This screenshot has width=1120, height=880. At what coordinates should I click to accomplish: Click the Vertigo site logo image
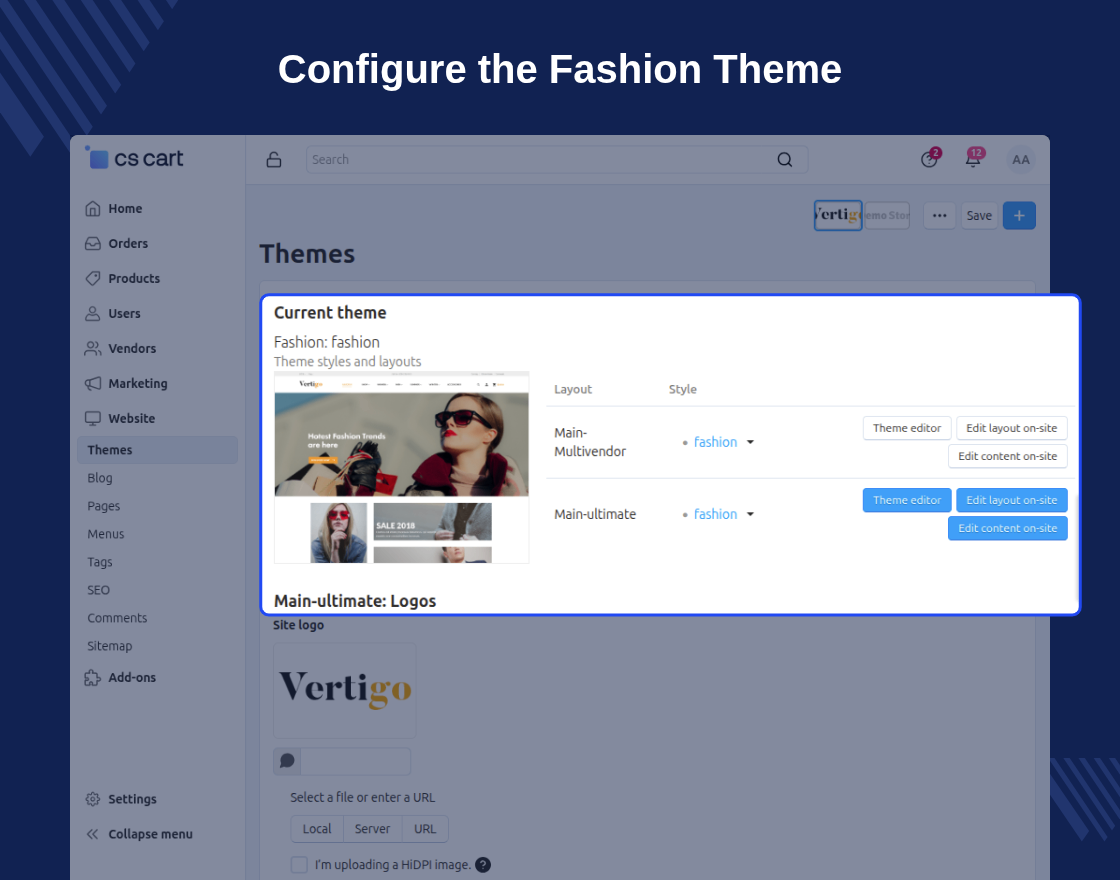tap(345, 690)
